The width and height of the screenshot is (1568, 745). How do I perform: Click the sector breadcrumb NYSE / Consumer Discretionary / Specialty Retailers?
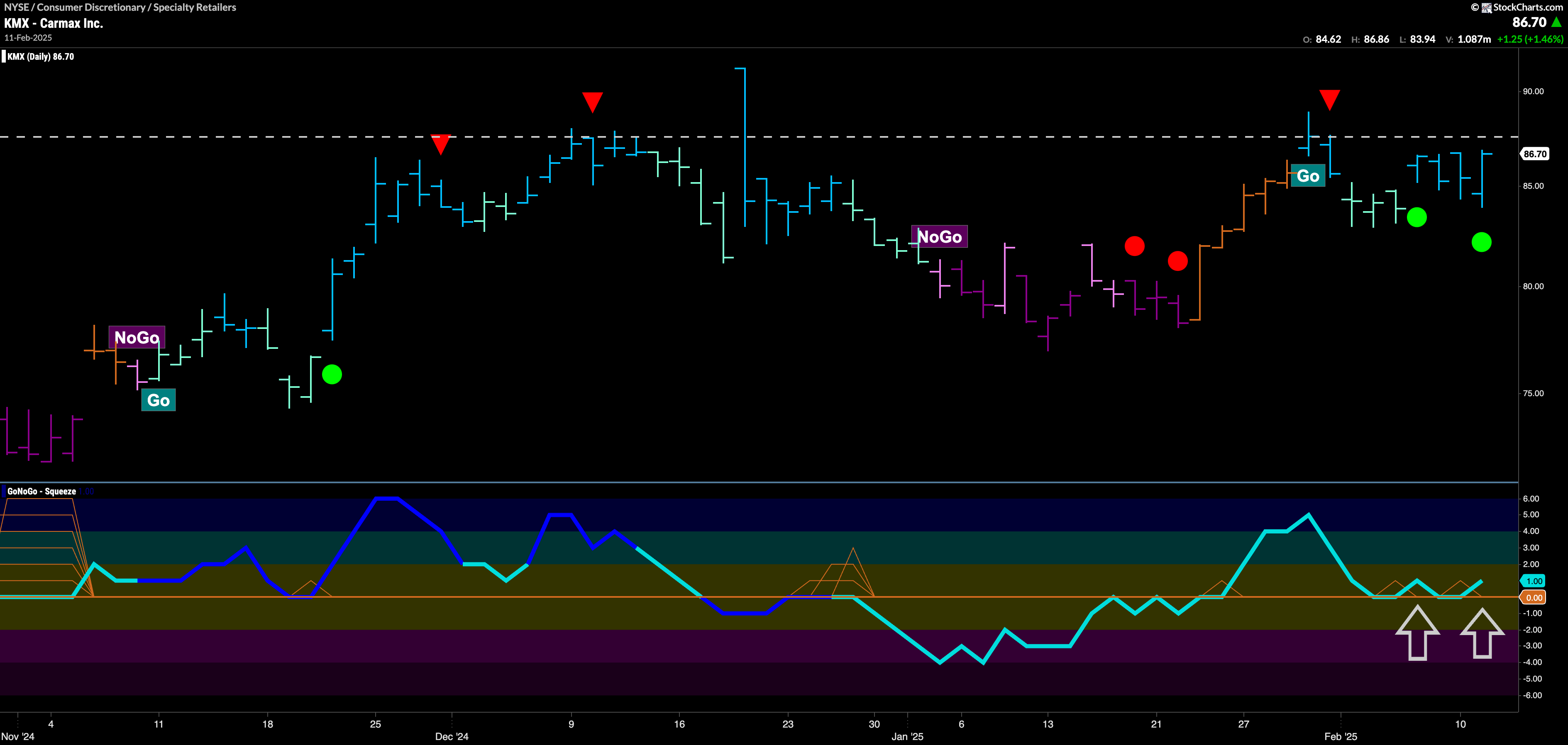pos(120,7)
